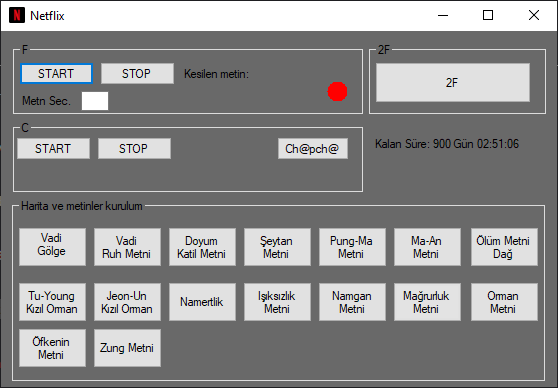
Task: Click the Netflix logo icon in title bar
Action: pyautogui.click(x=17, y=15)
